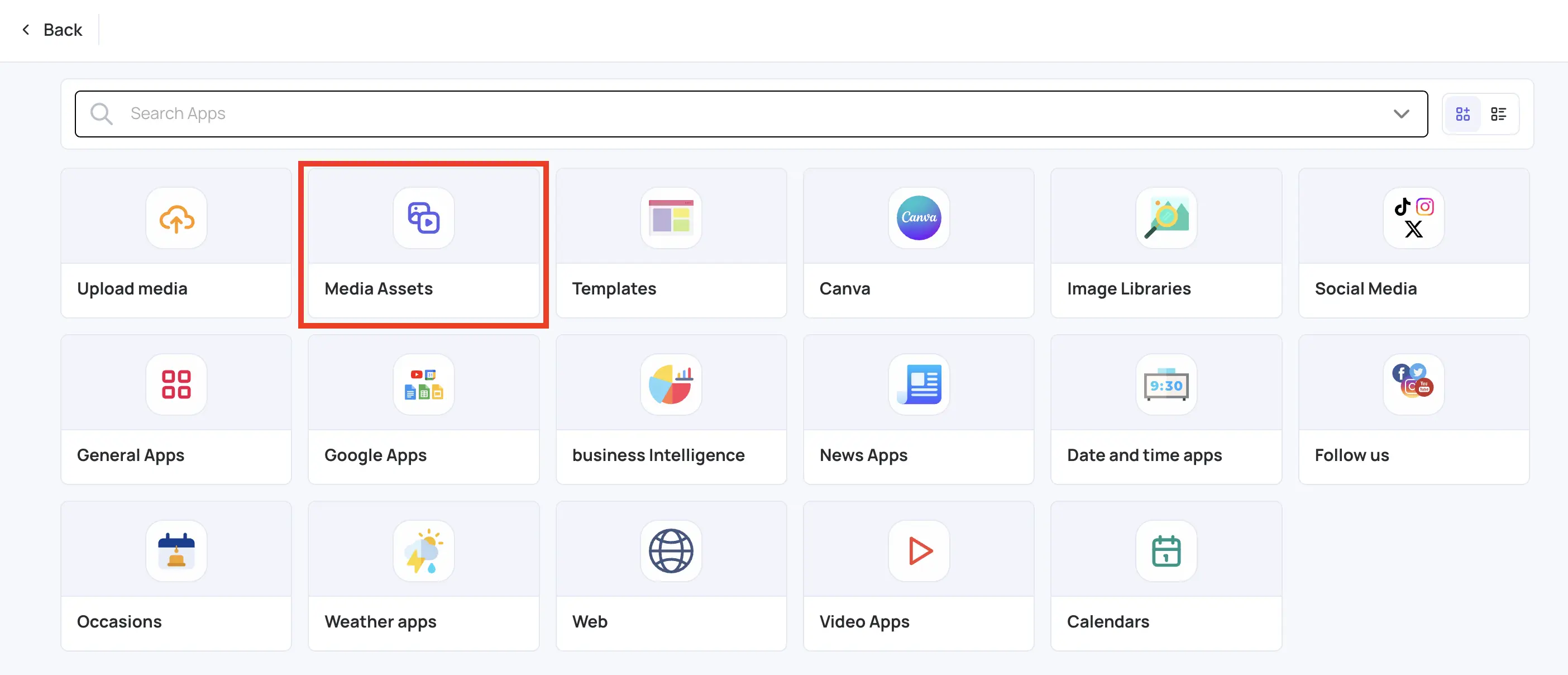Open the Upload media cloud icon

(176, 218)
